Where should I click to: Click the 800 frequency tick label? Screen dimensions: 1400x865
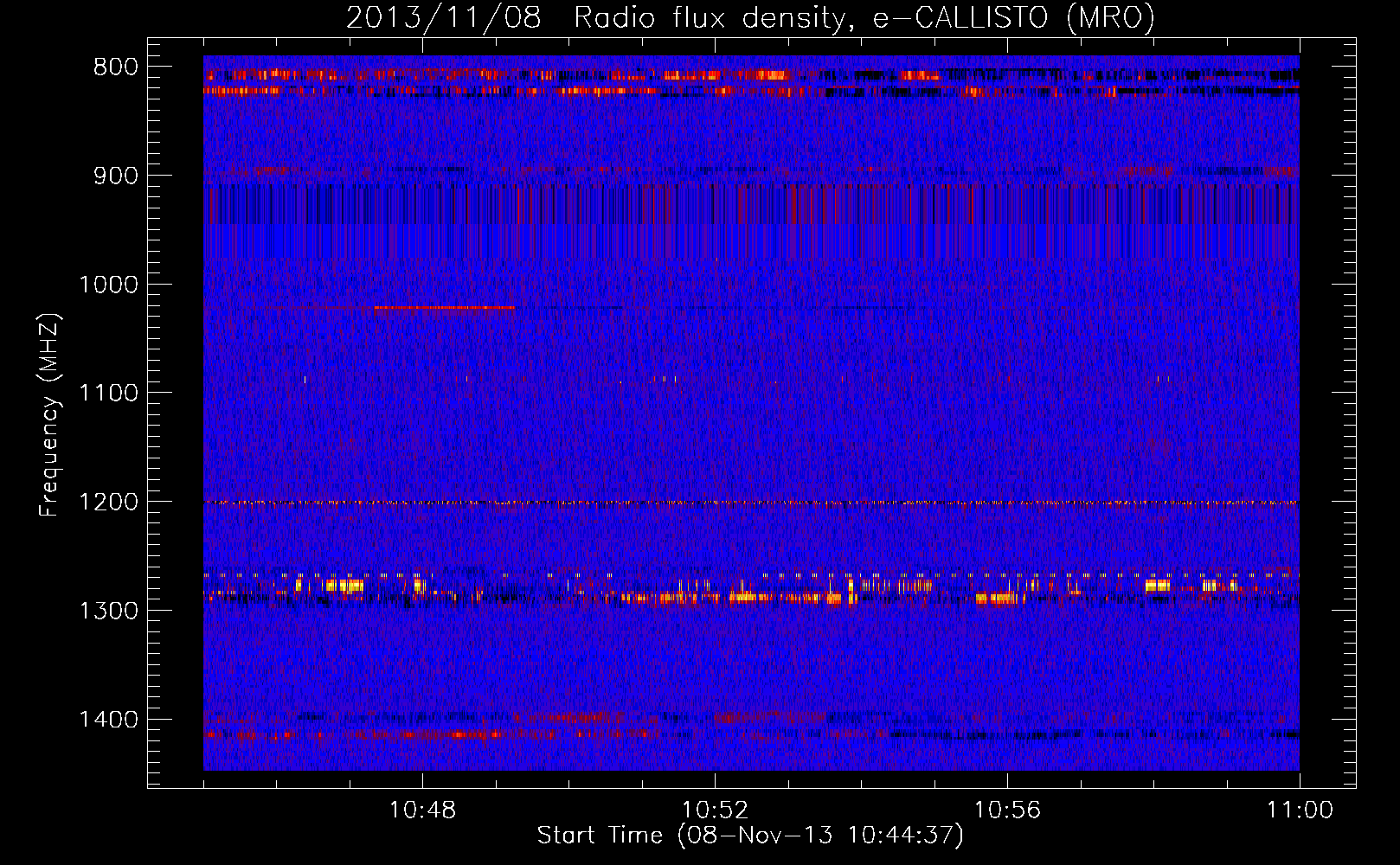[x=116, y=67]
